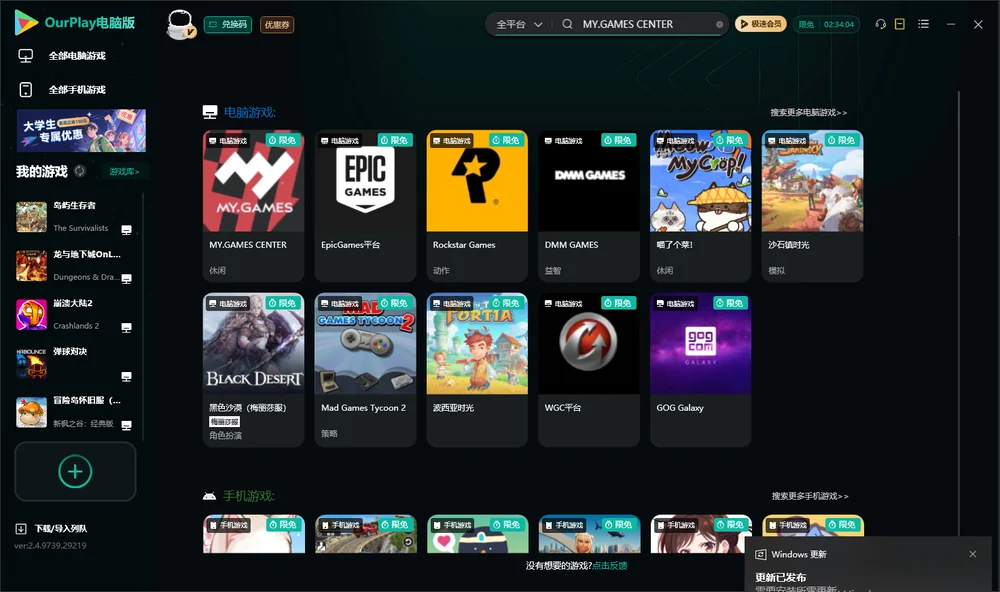Click the 限免 countdown timer badge
This screenshot has width=1000, height=592.
(x=827, y=24)
